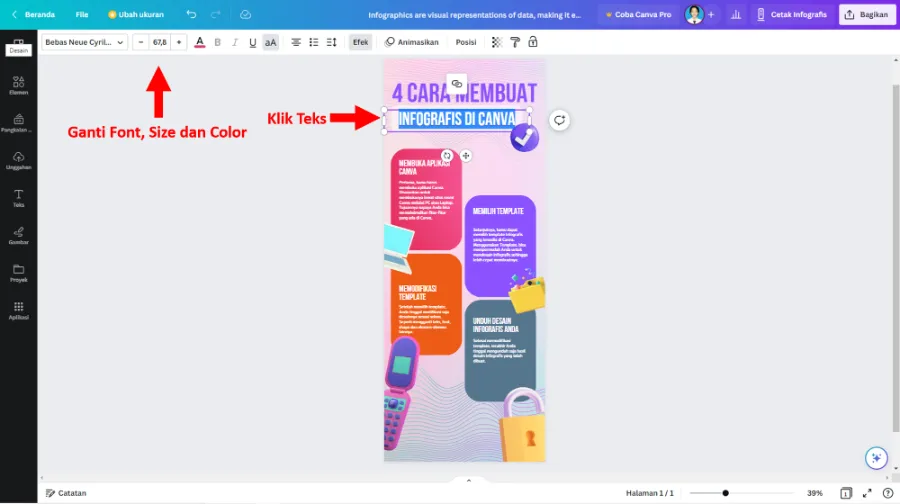Toggle italic formatting
Image resolution: width=900 pixels, height=504 pixels.
235,42
